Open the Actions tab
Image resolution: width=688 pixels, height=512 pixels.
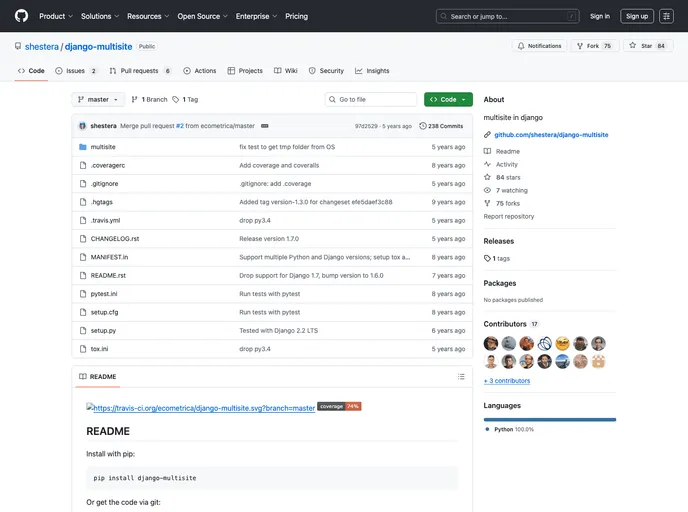[x=200, y=71]
